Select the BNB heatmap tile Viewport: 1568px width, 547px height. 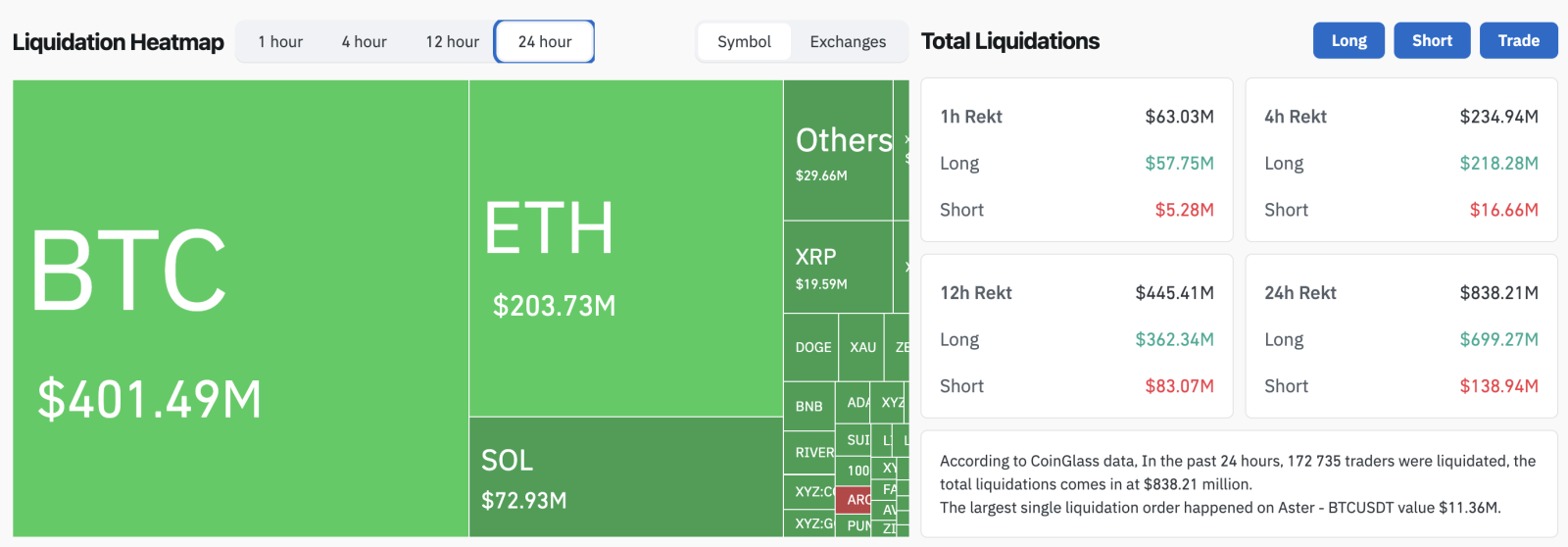[808, 406]
